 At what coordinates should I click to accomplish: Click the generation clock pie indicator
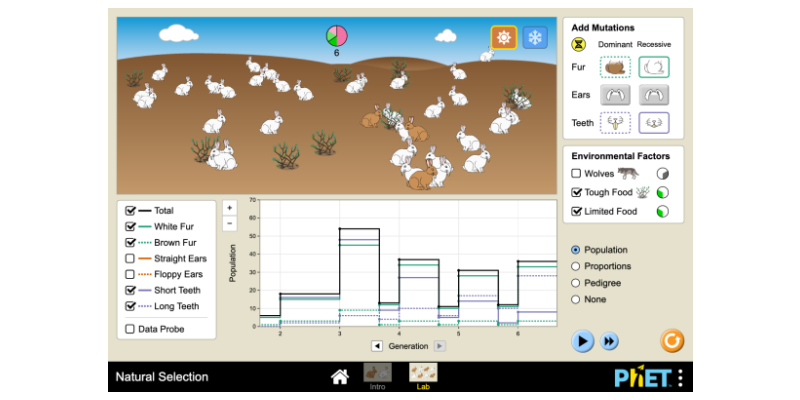coord(336,36)
